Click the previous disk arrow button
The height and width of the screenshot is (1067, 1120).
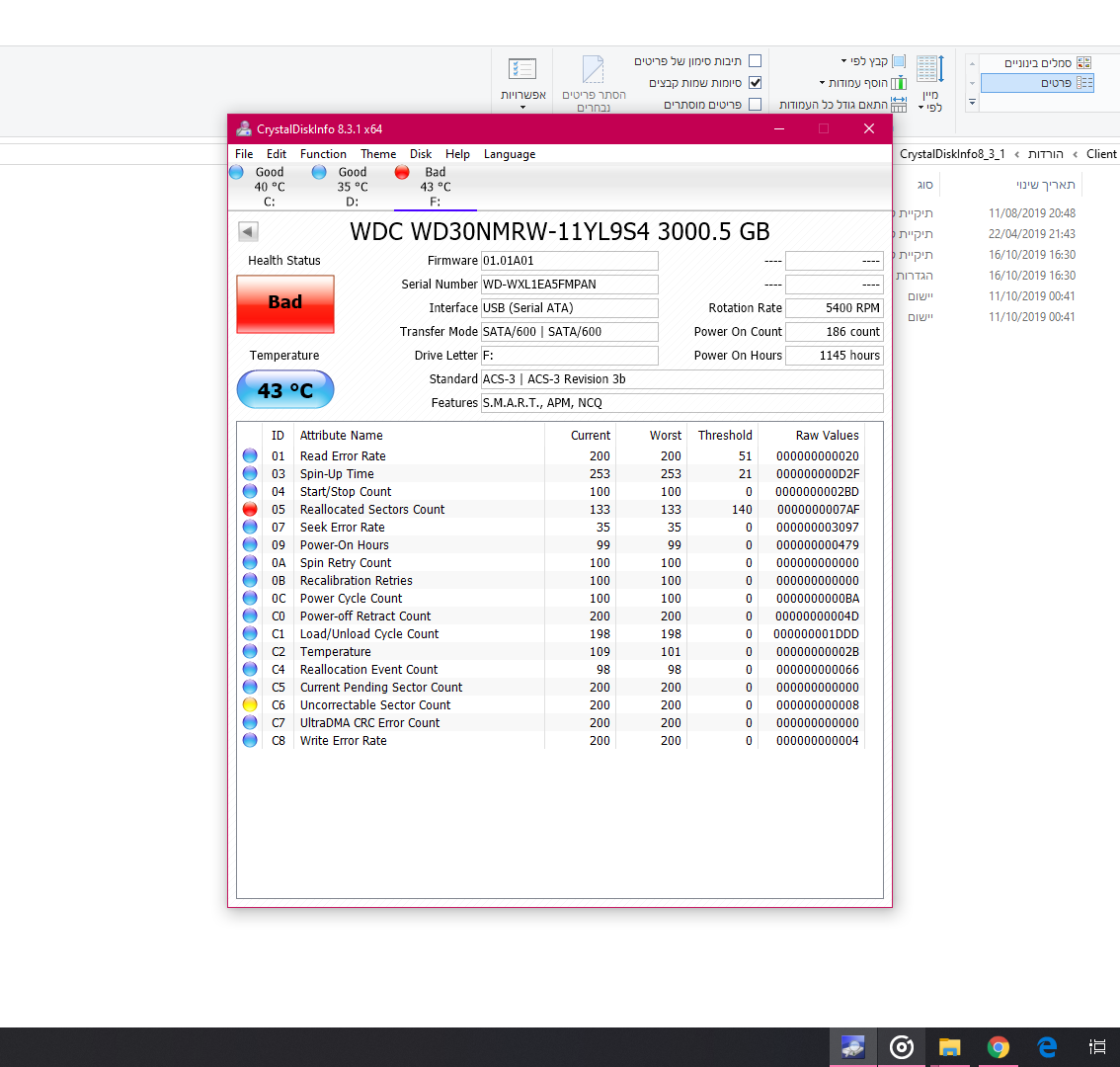[x=248, y=231]
